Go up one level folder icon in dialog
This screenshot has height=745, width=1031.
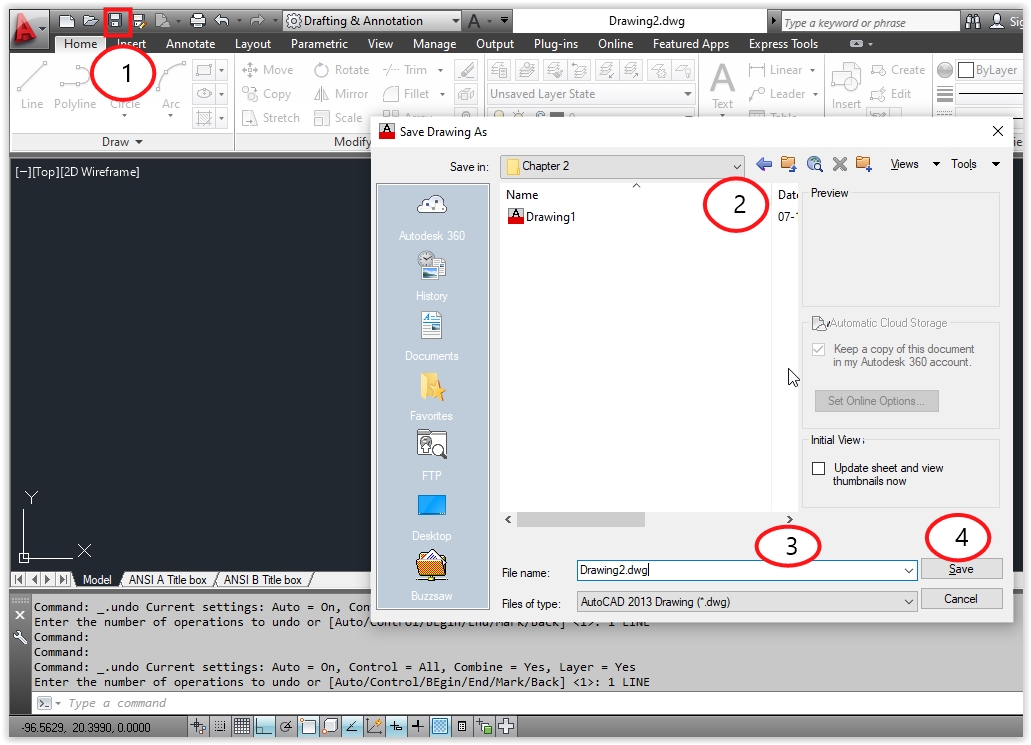coord(788,164)
